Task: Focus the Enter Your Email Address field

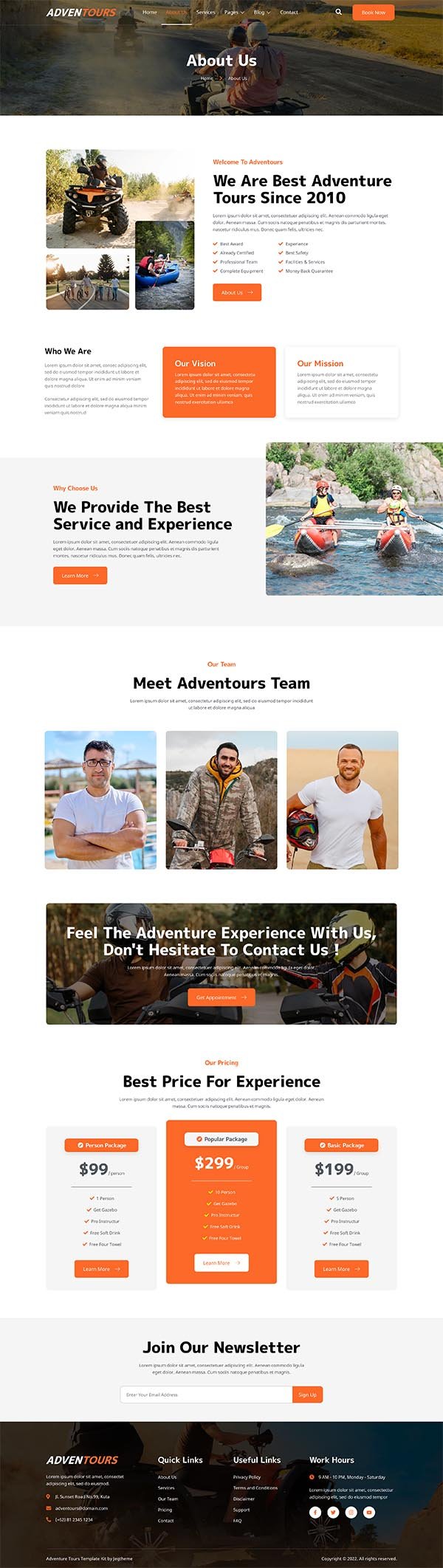Action: pyautogui.click(x=206, y=1395)
